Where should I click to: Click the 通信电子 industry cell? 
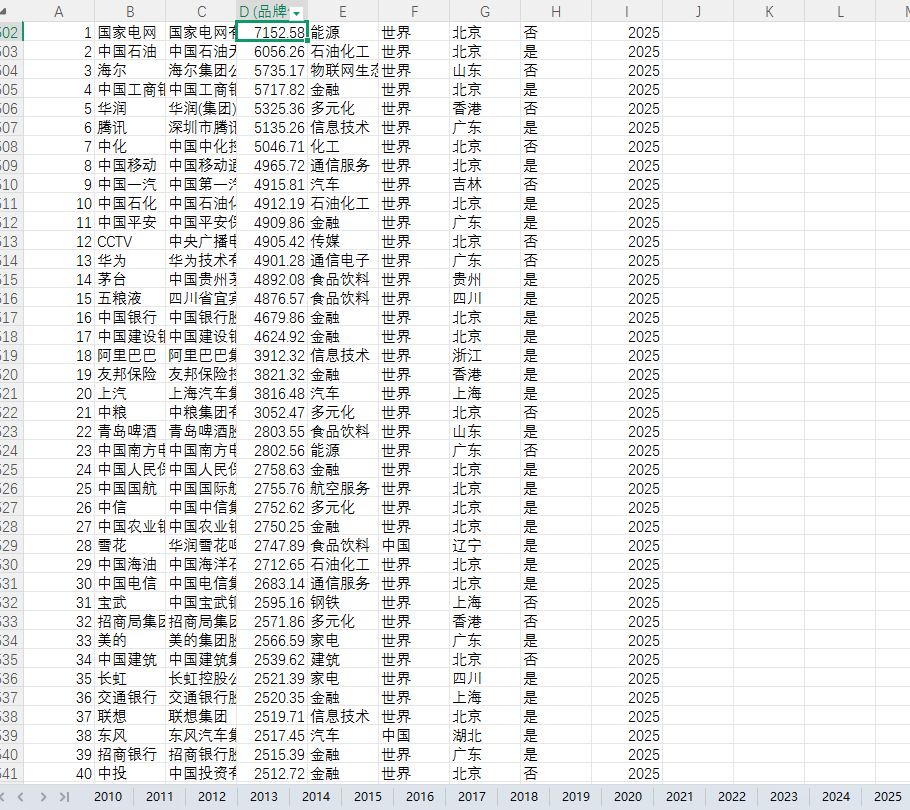343,261
